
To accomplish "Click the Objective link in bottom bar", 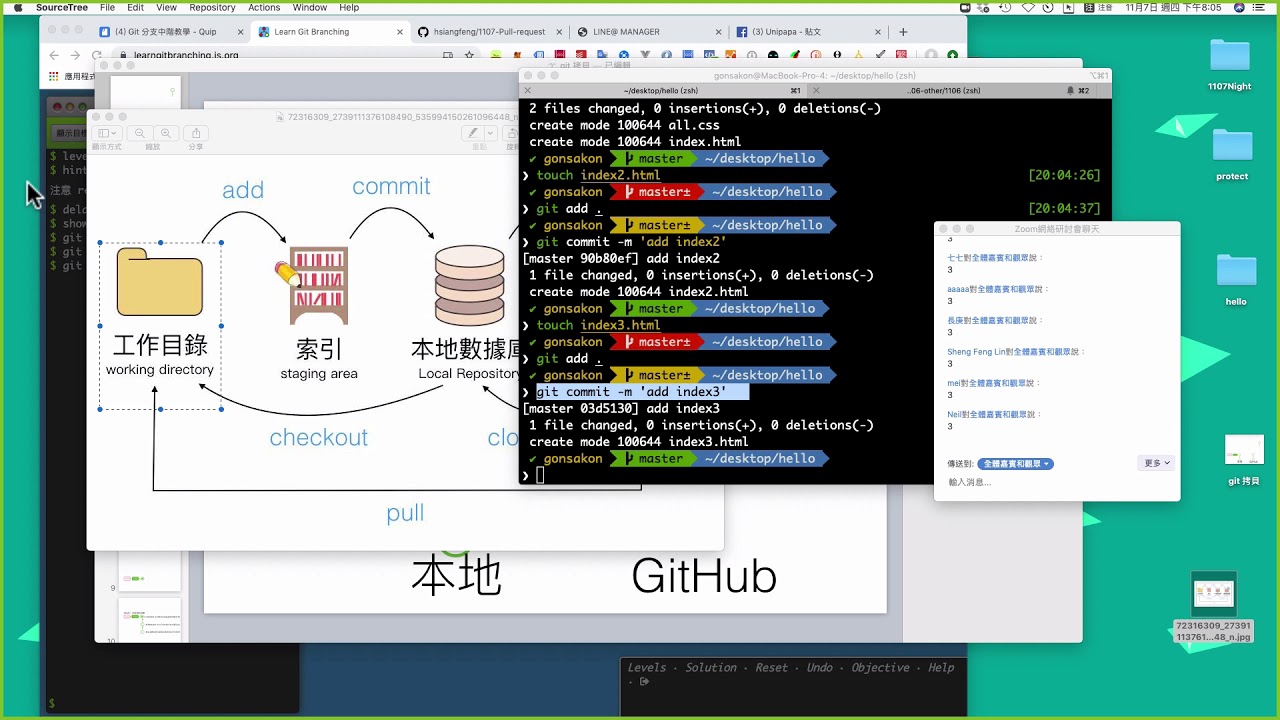I will 880,668.
